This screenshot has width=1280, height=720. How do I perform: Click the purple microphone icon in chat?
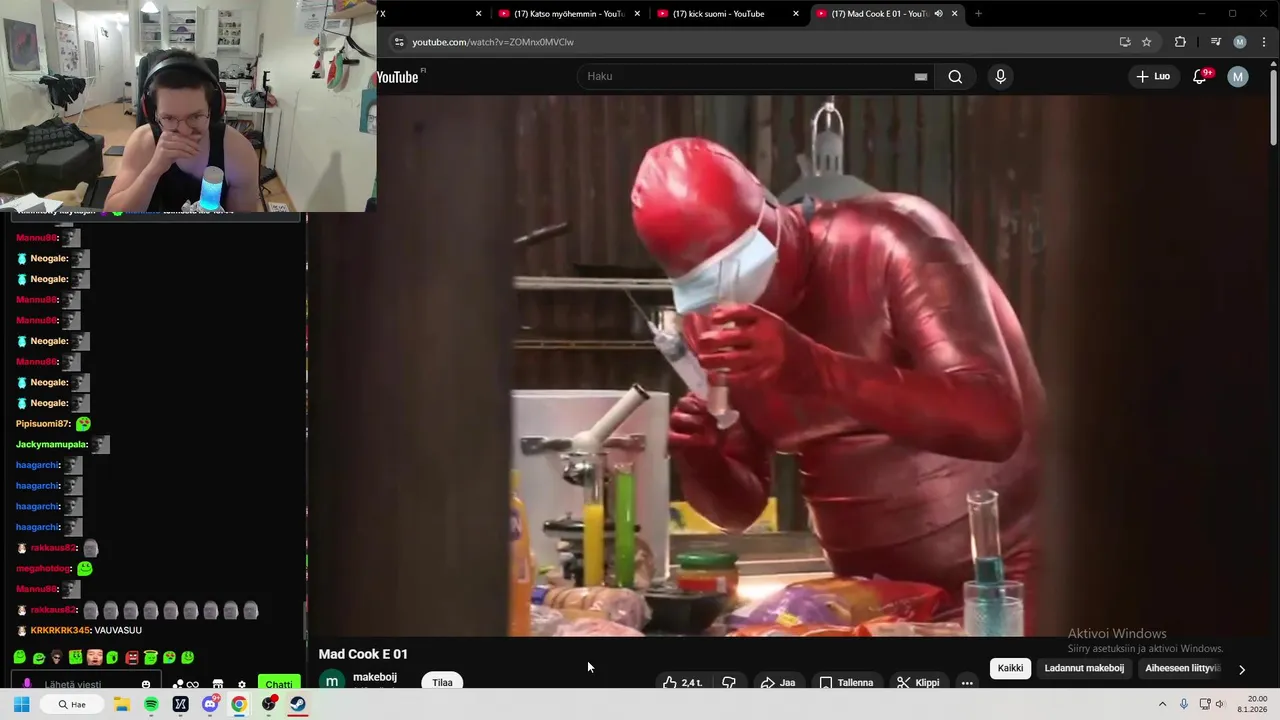coord(27,684)
